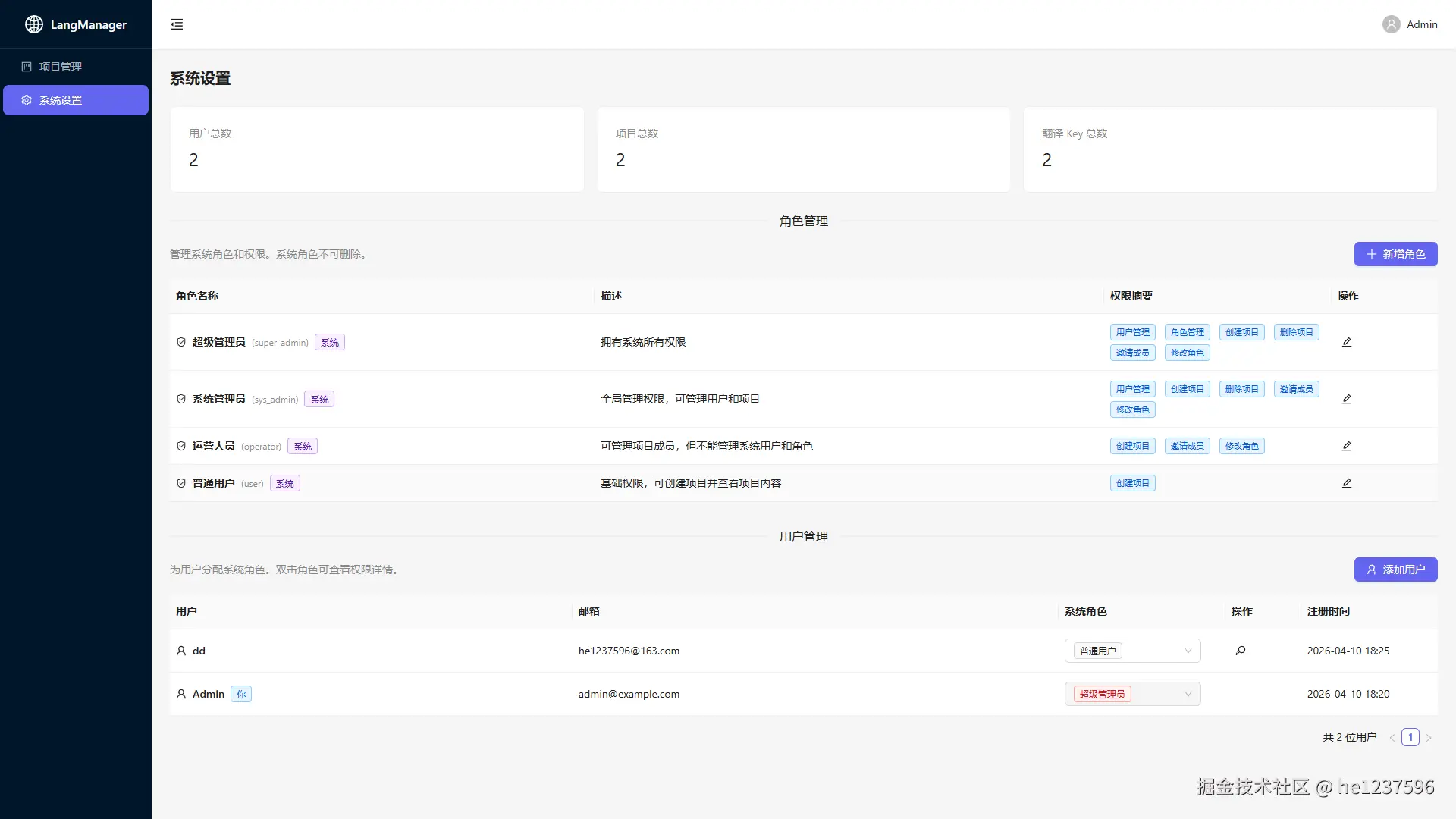Open the role dropdown for user dd
The image size is (1456, 819).
tap(1132, 651)
